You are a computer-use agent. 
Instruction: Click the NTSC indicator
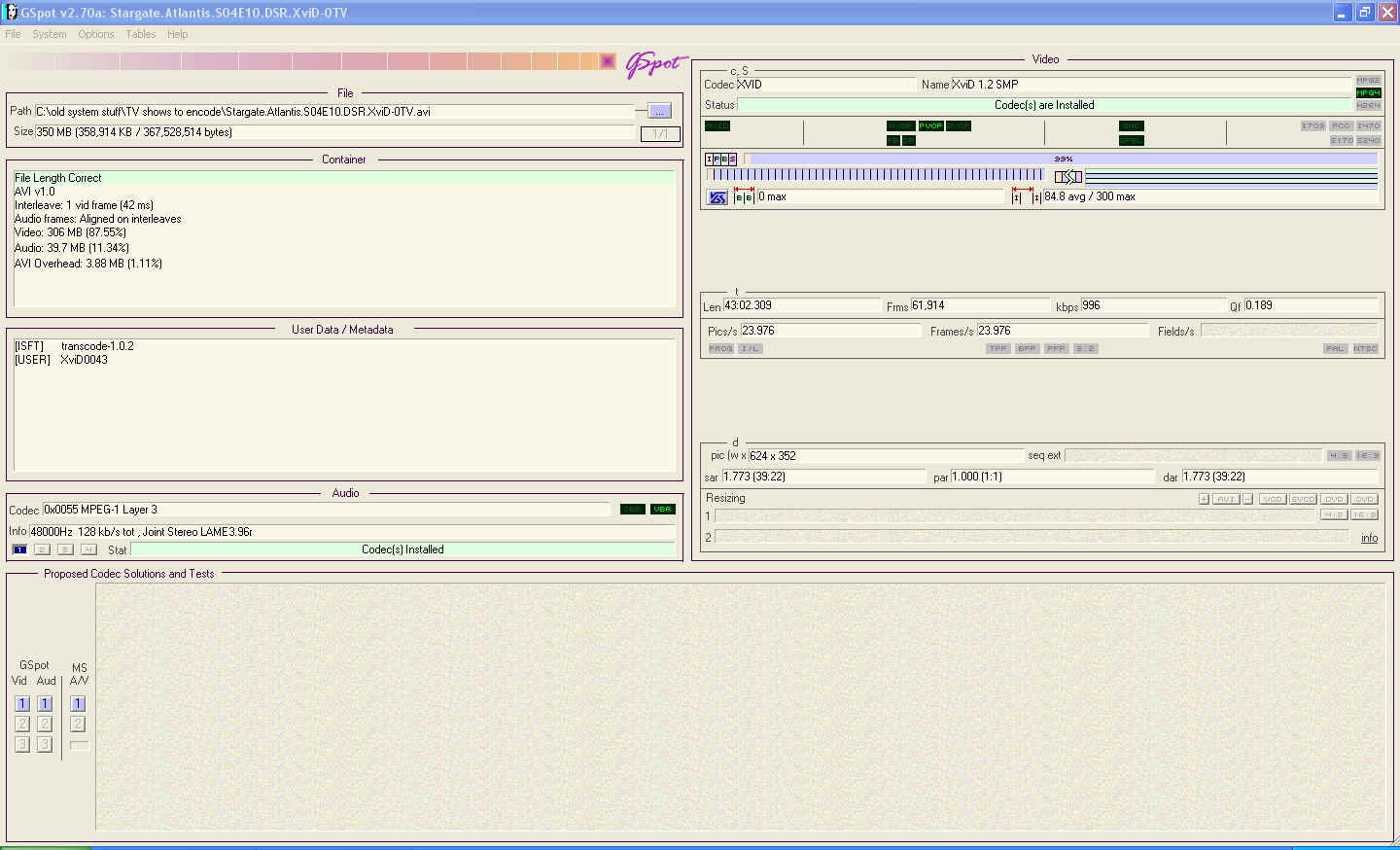click(x=1365, y=348)
